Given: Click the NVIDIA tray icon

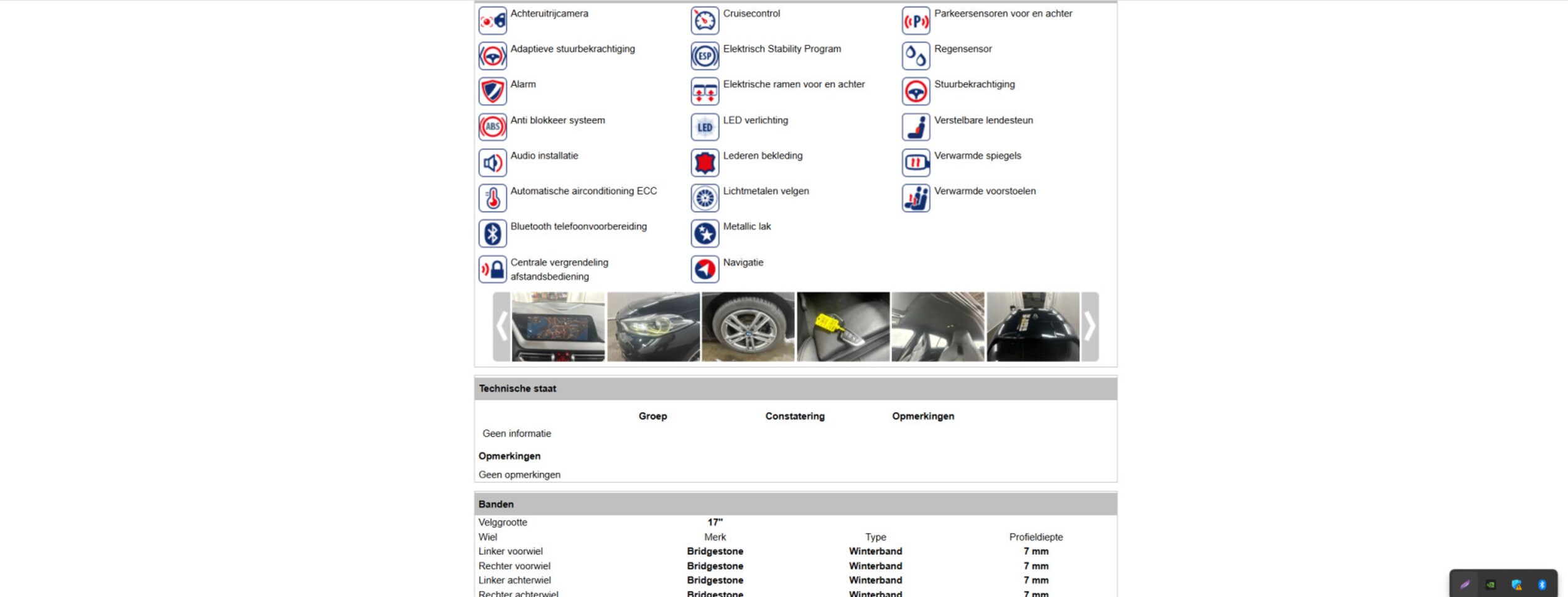Looking at the screenshot, I should point(1491,585).
